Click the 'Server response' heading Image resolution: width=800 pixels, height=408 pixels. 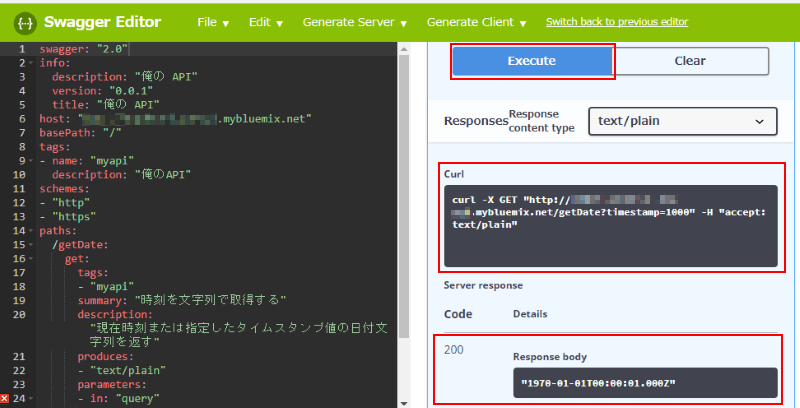click(483, 286)
